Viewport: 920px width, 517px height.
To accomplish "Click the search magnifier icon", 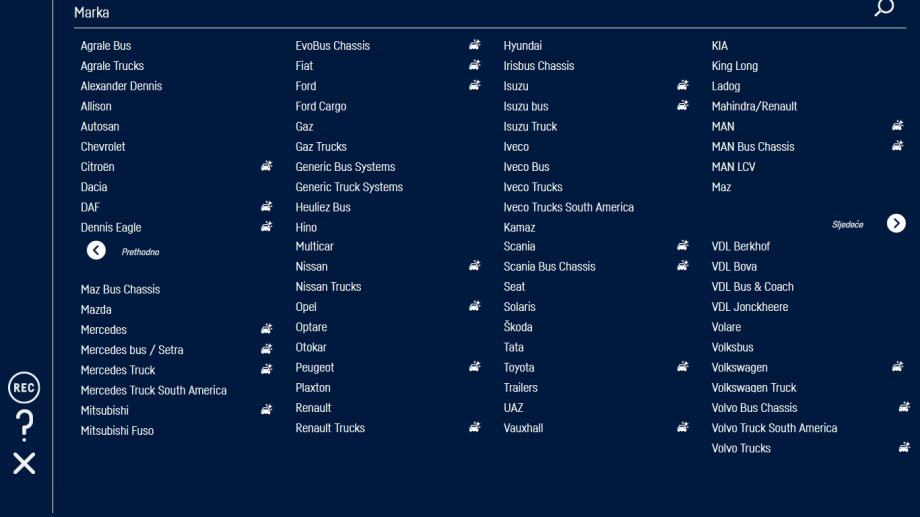I will point(884,9).
